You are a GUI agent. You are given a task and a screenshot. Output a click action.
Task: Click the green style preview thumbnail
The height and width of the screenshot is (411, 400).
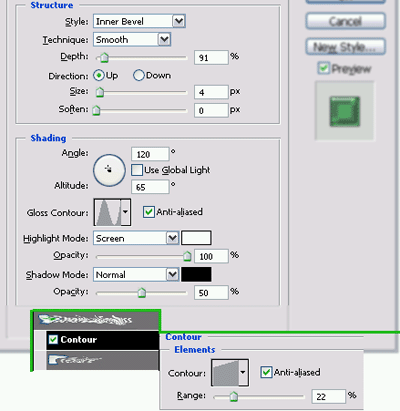tap(345, 111)
